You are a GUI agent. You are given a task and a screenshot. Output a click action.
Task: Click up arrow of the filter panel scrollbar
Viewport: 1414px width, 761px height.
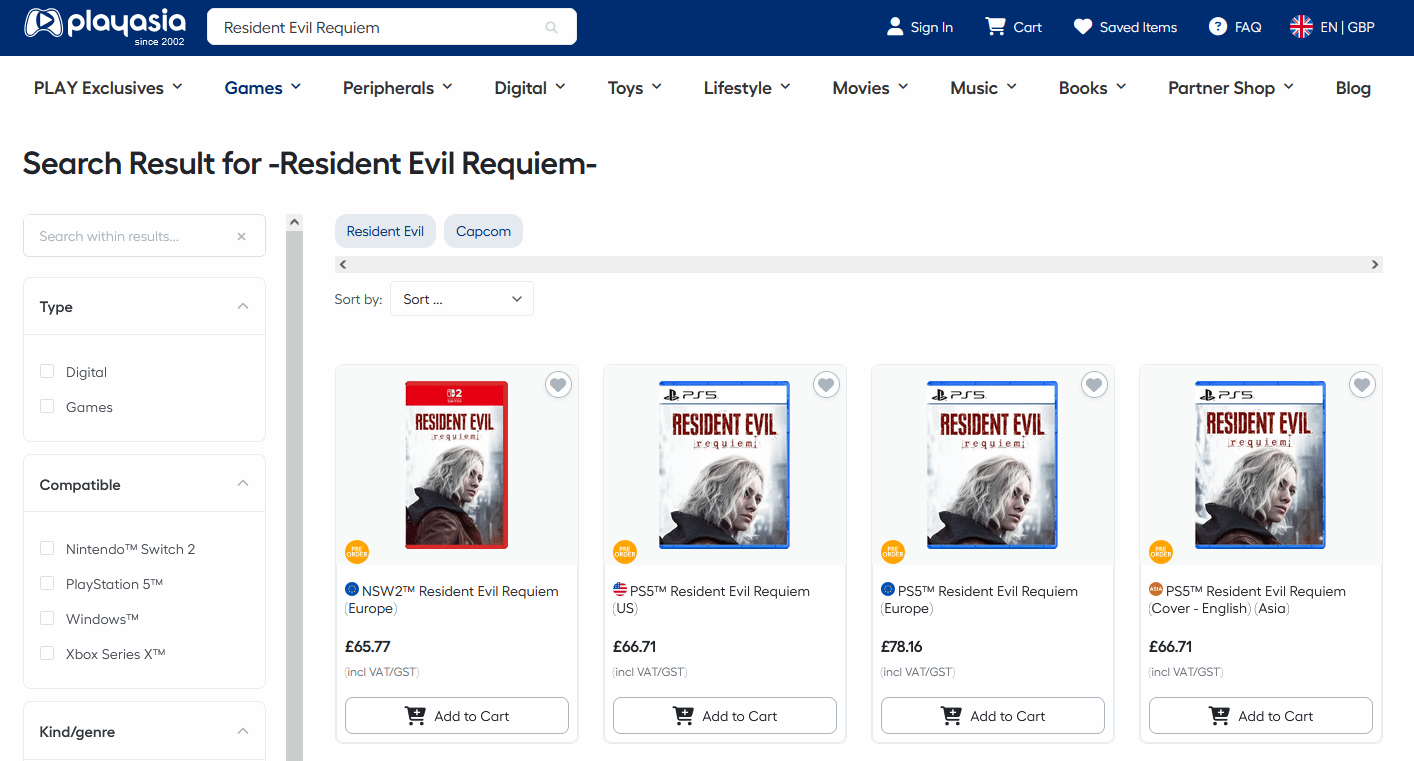[294, 222]
